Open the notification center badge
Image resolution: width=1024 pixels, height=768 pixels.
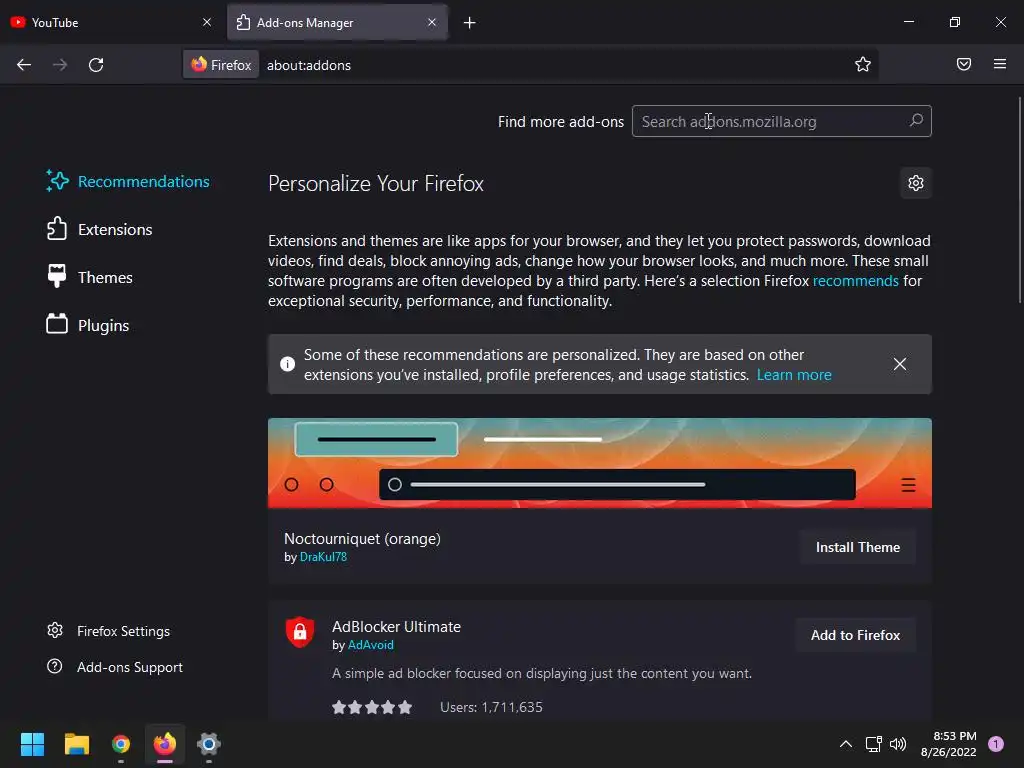pos(995,744)
